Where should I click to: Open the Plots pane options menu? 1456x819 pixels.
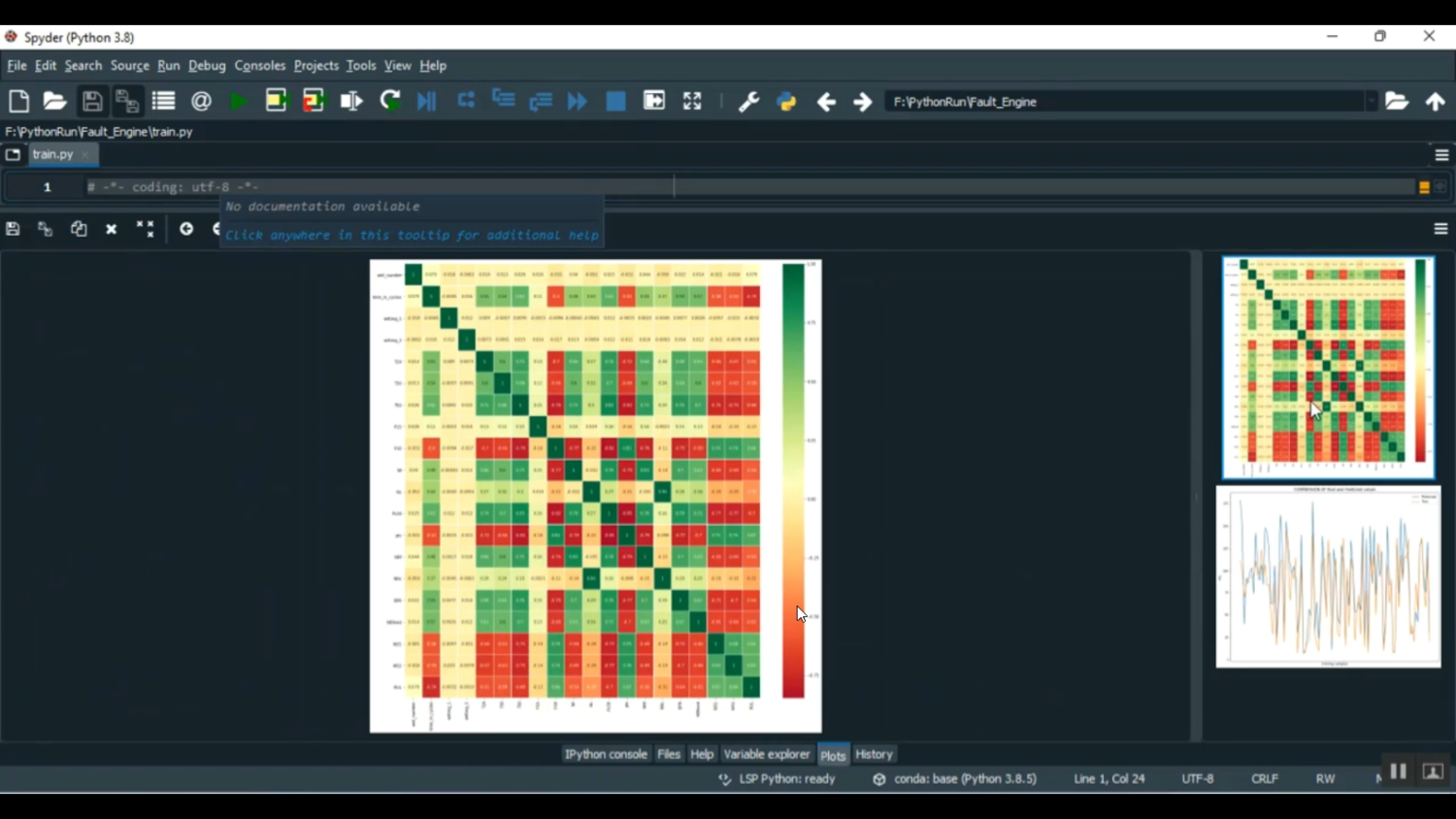(x=1440, y=228)
